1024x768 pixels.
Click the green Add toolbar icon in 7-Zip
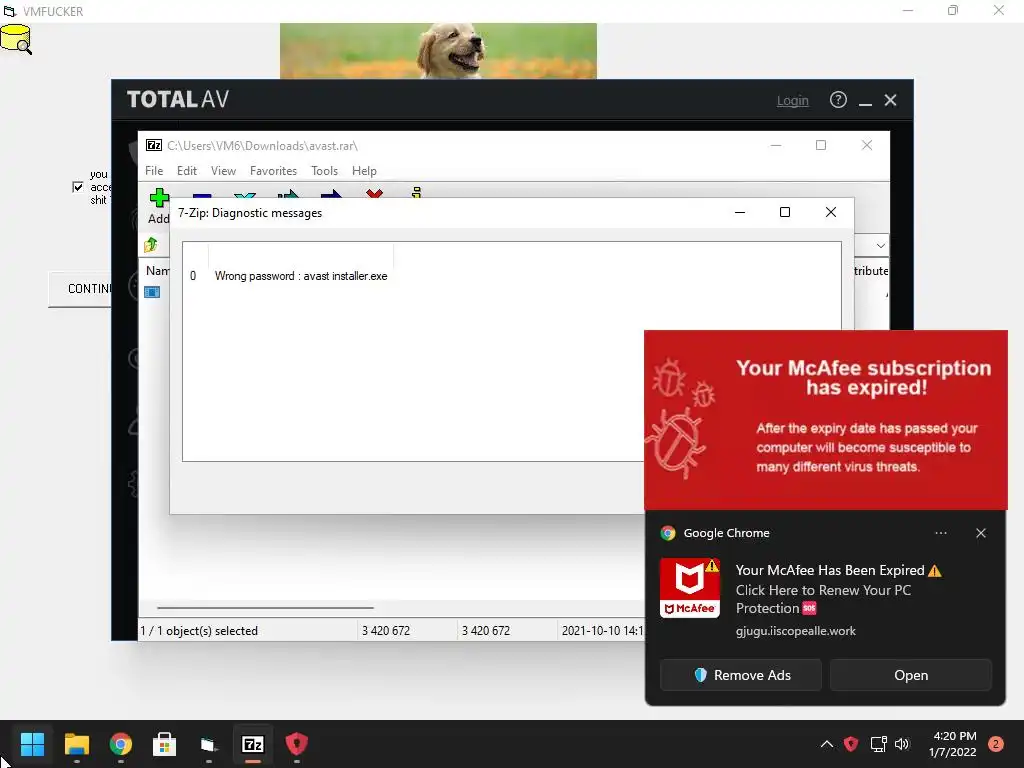coord(159,198)
